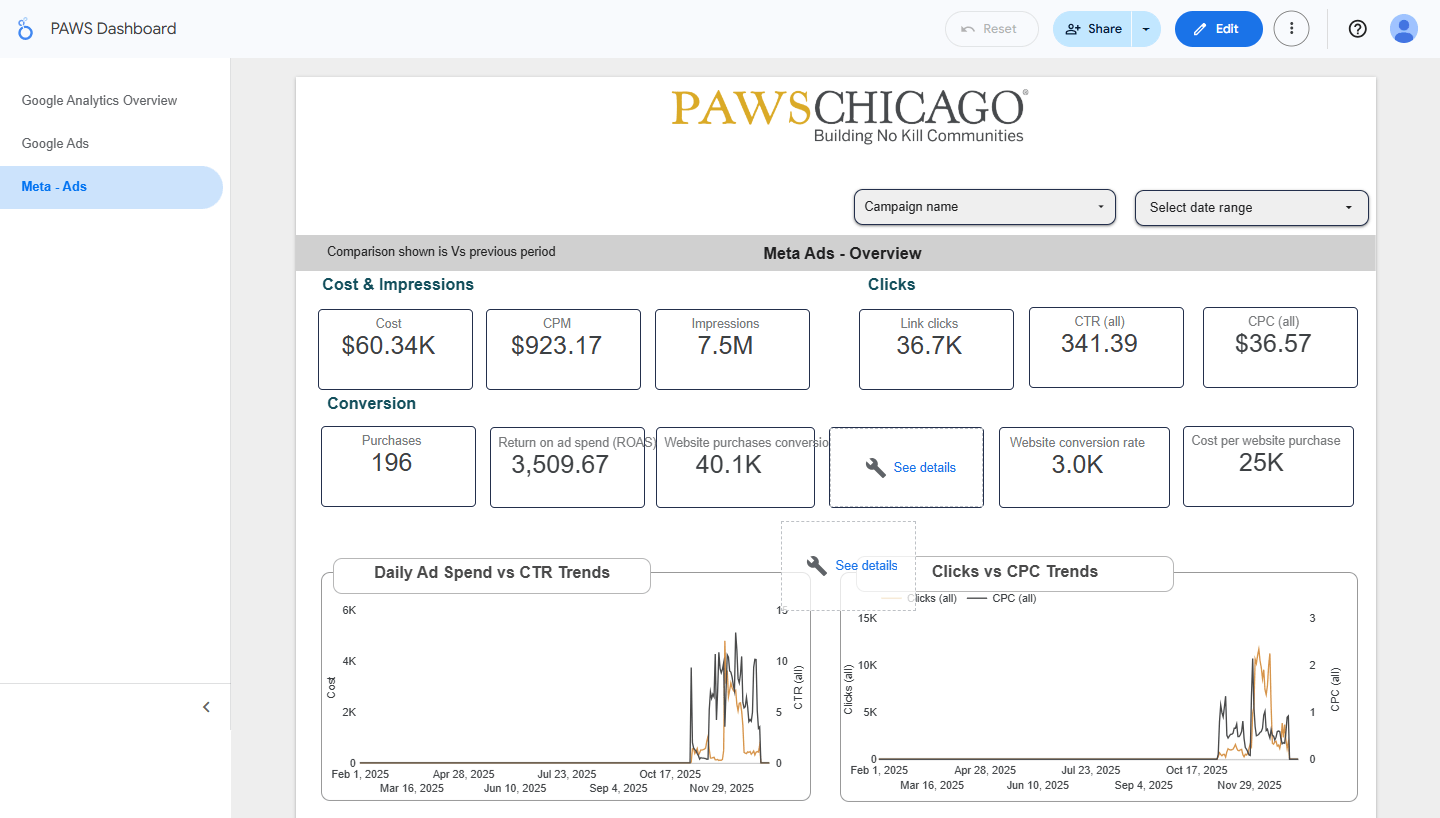Click the Looker Studio logo icon
1440x818 pixels.
click(x=26, y=29)
